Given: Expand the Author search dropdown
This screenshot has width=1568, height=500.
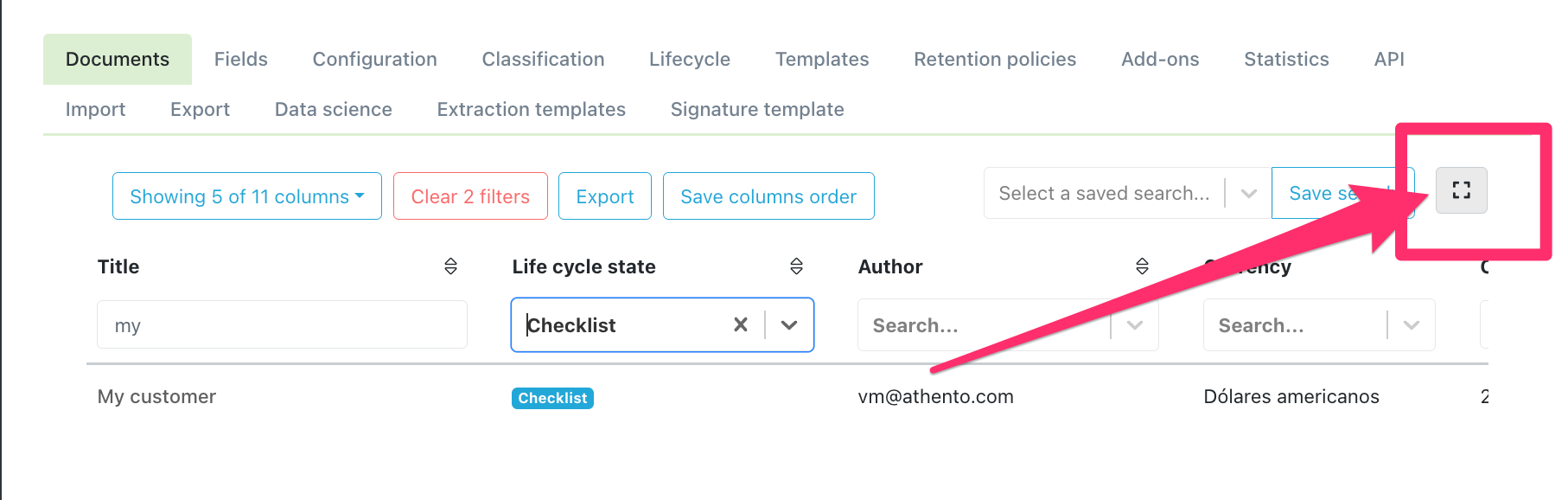Looking at the screenshot, I should (1135, 325).
